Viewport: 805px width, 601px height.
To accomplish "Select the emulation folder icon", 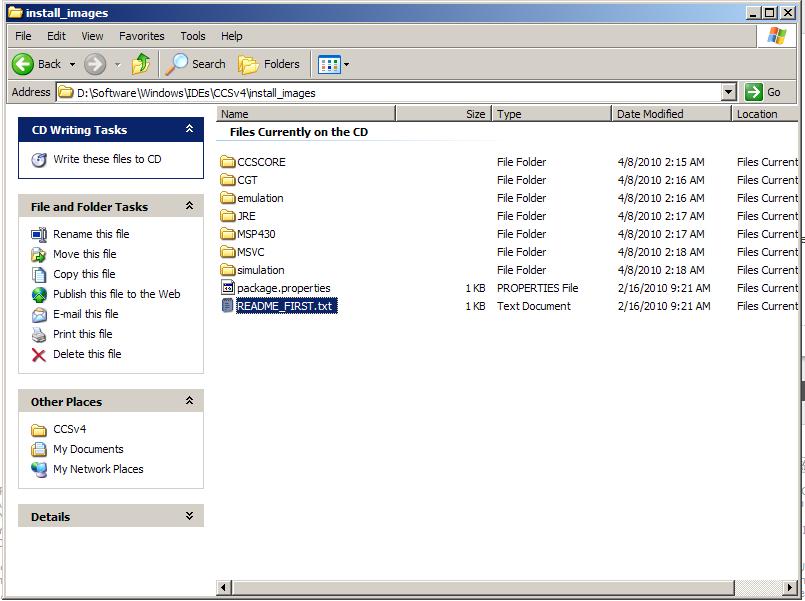I will point(227,198).
